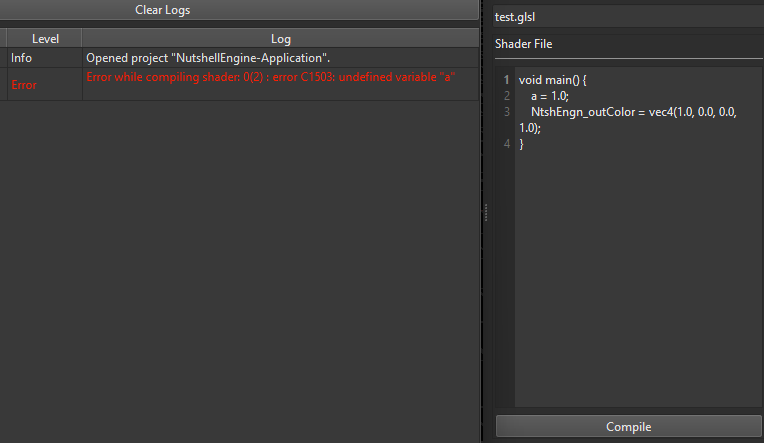This screenshot has width=764, height=443.
Task: Select the row header of the Error row
Action: pyautogui.click(x=4, y=84)
